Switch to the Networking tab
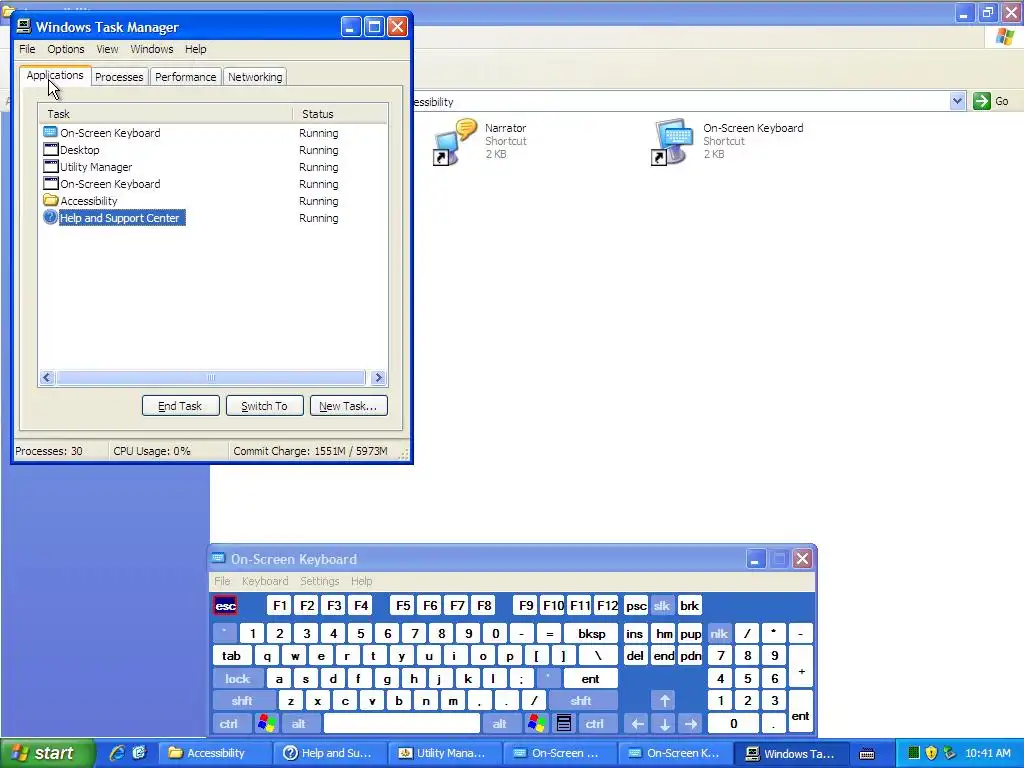 pyautogui.click(x=255, y=77)
